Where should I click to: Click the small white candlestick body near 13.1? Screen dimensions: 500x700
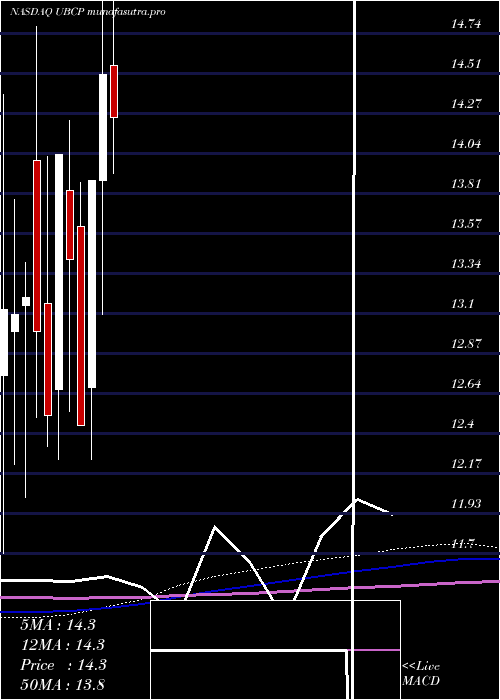15,323
